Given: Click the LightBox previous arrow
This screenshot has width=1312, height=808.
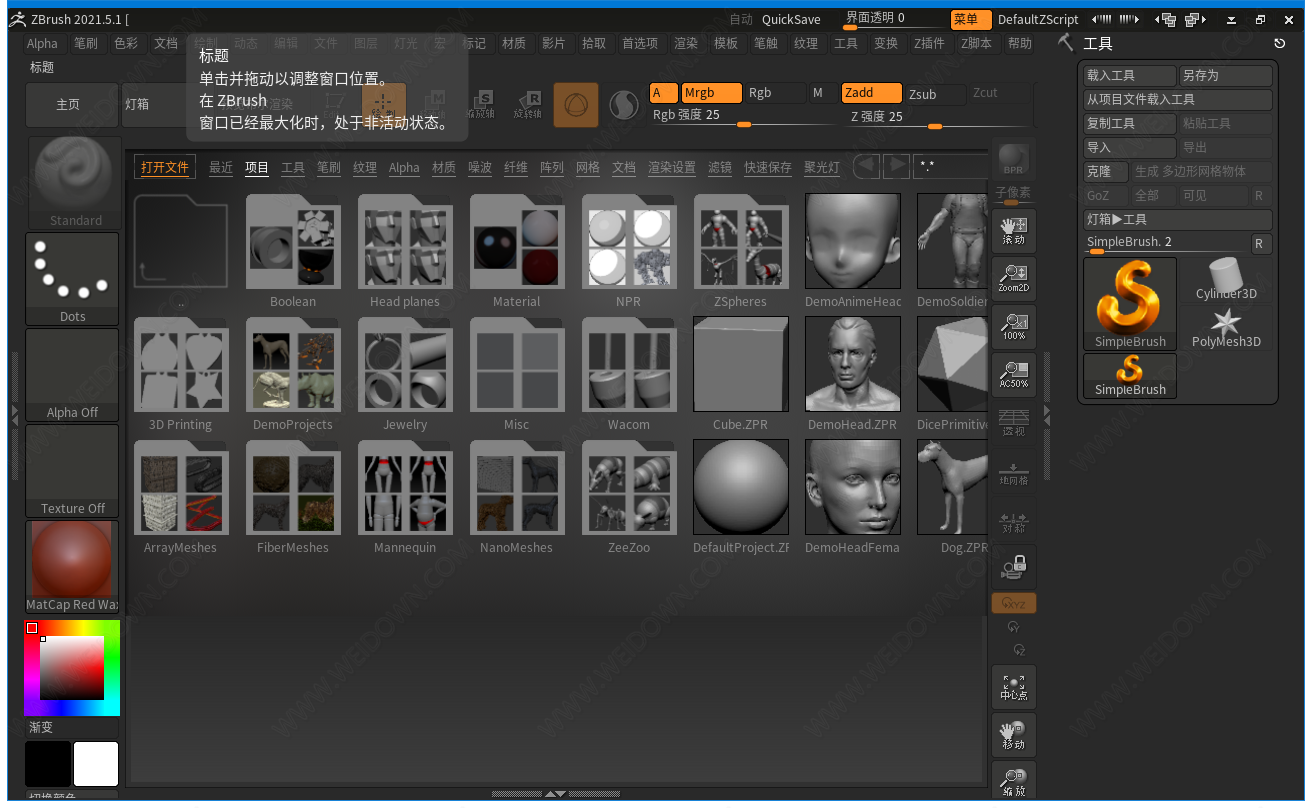Looking at the screenshot, I should (x=866, y=166).
